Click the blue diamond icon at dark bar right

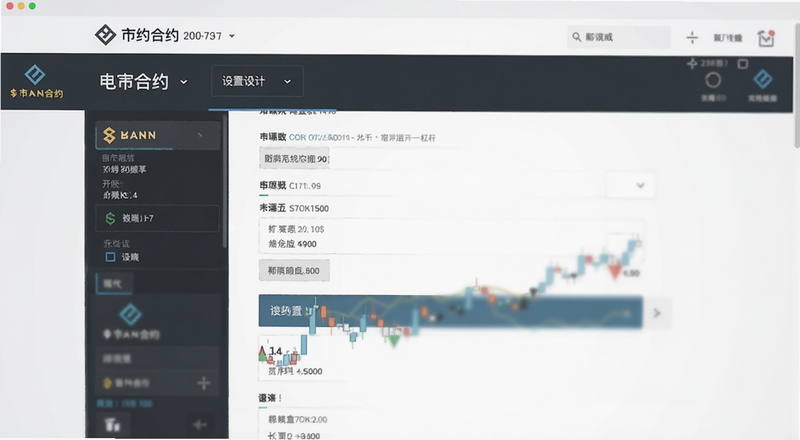point(763,79)
